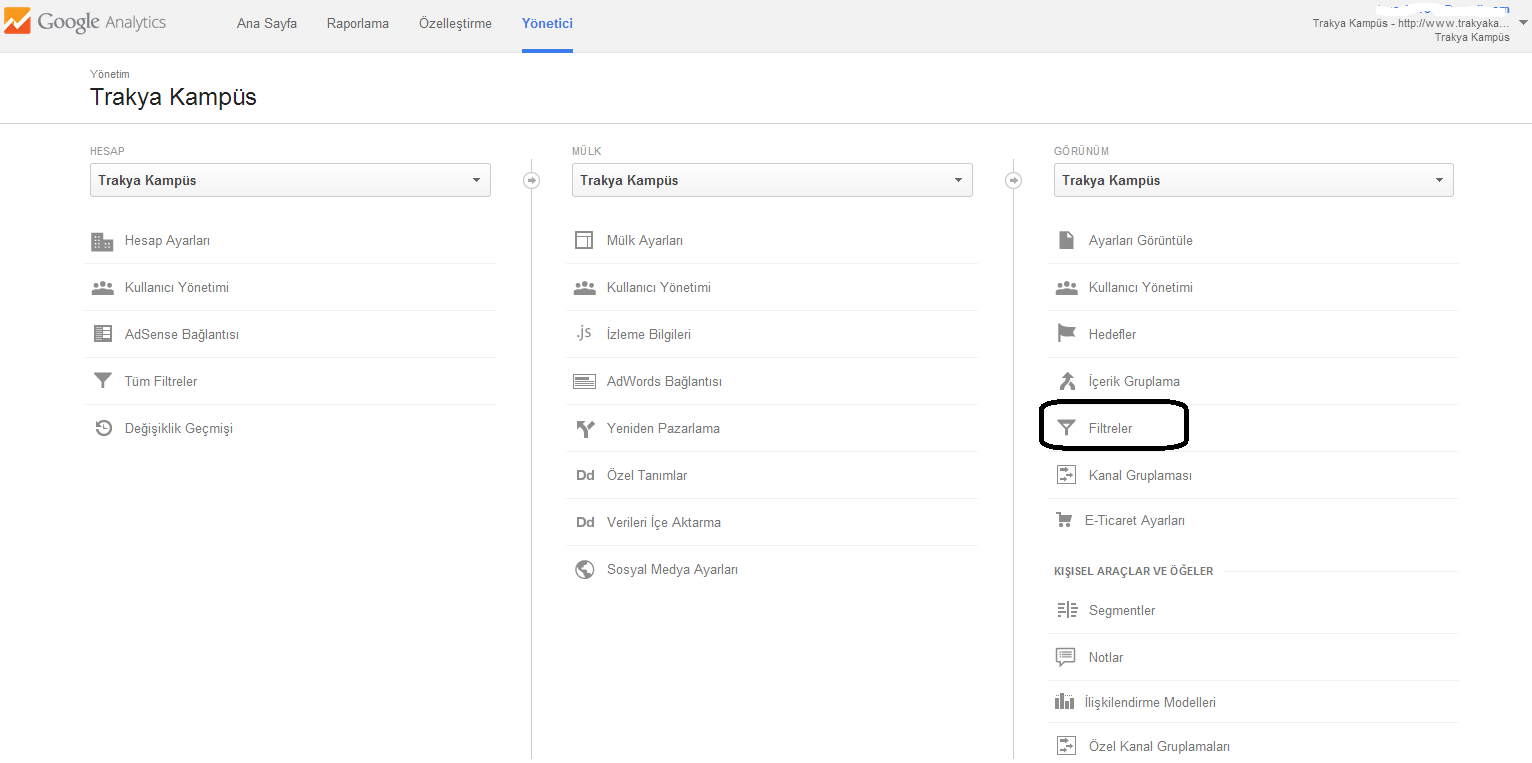Screen dimensions: 1532x763
Task: Go to the Ana Sayfa tab
Action: (267, 24)
